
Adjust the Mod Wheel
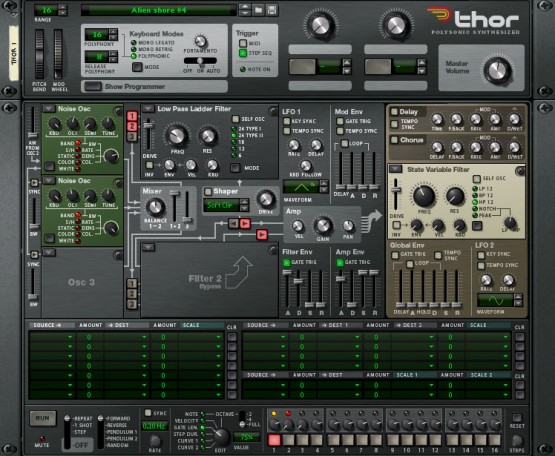[58, 54]
